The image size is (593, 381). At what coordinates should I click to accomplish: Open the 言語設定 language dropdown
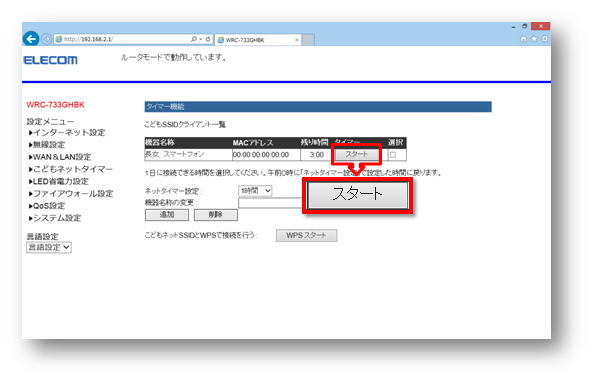pyautogui.click(x=49, y=247)
